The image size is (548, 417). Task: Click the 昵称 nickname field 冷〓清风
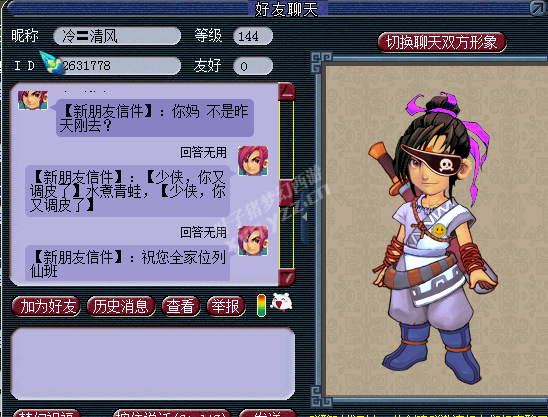[x=117, y=36]
